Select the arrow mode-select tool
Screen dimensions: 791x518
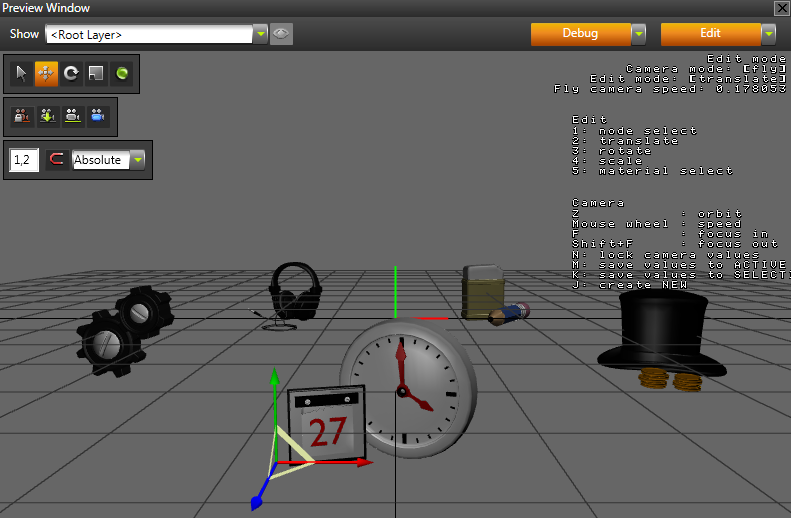click(x=22, y=73)
